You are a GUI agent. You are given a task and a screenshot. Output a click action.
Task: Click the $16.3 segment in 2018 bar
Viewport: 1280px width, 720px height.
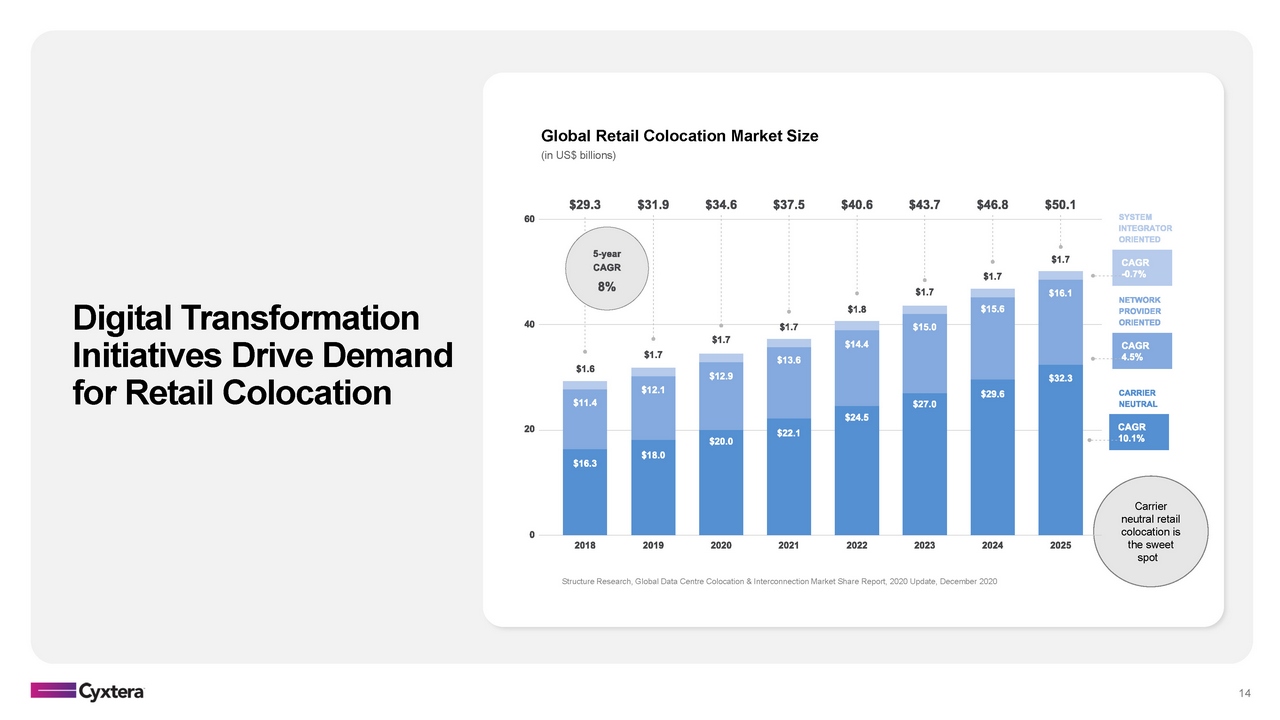click(585, 491)
